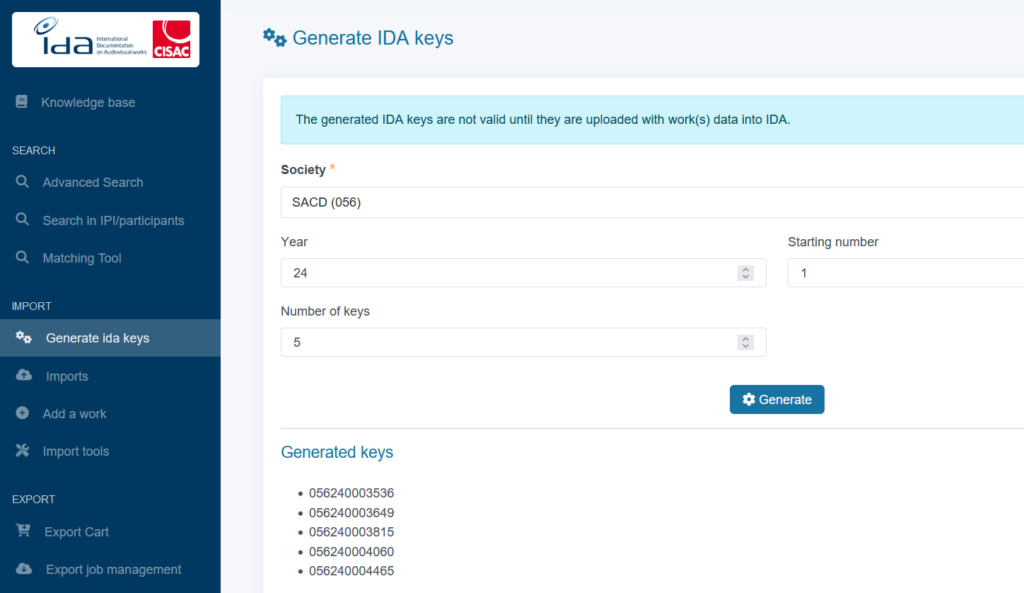Focus the Year input field

pos(523,273)
